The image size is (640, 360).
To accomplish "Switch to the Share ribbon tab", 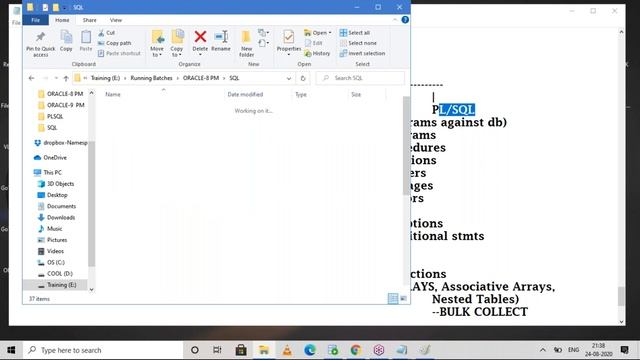I will click(x=89, y=20).
